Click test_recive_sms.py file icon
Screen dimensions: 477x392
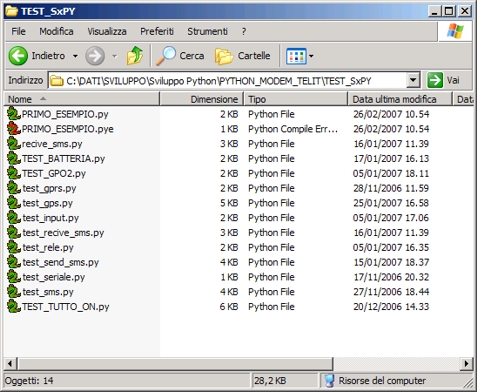pos(14,232)
